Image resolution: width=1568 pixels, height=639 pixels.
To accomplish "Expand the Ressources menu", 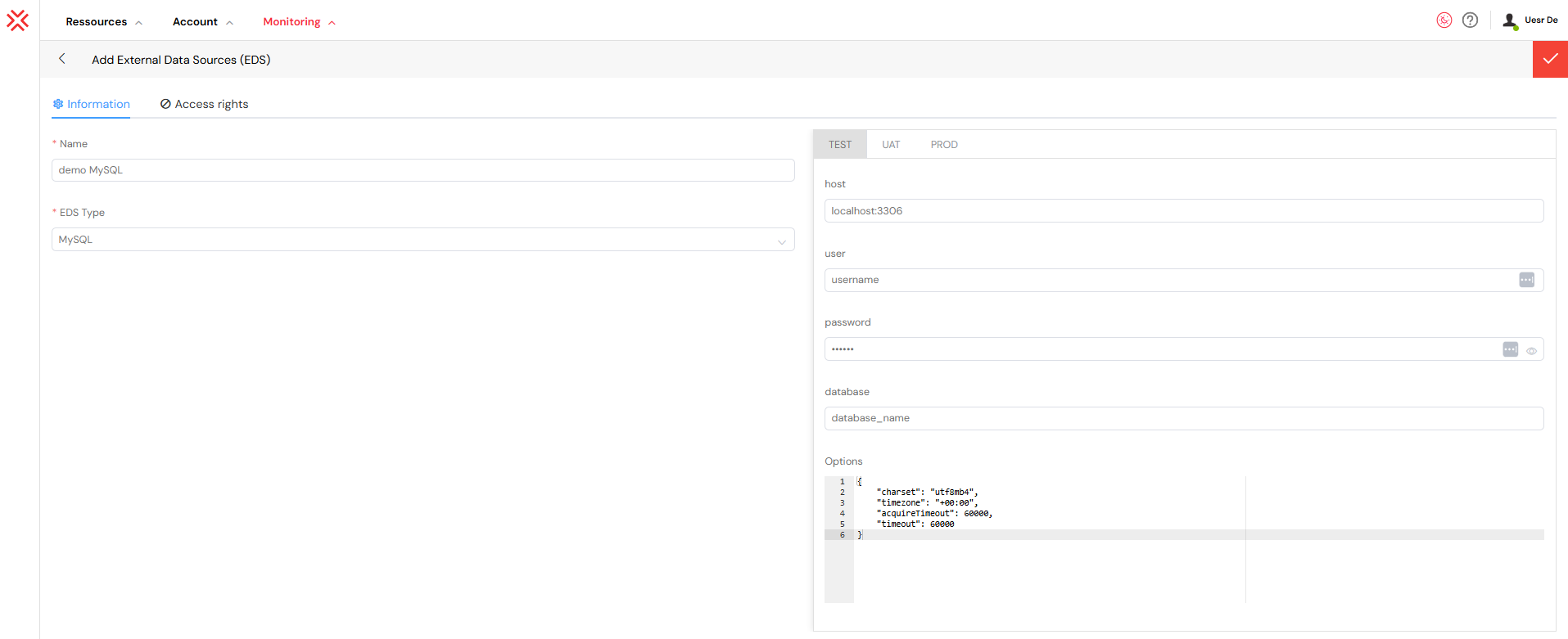I will coord(104,22).
